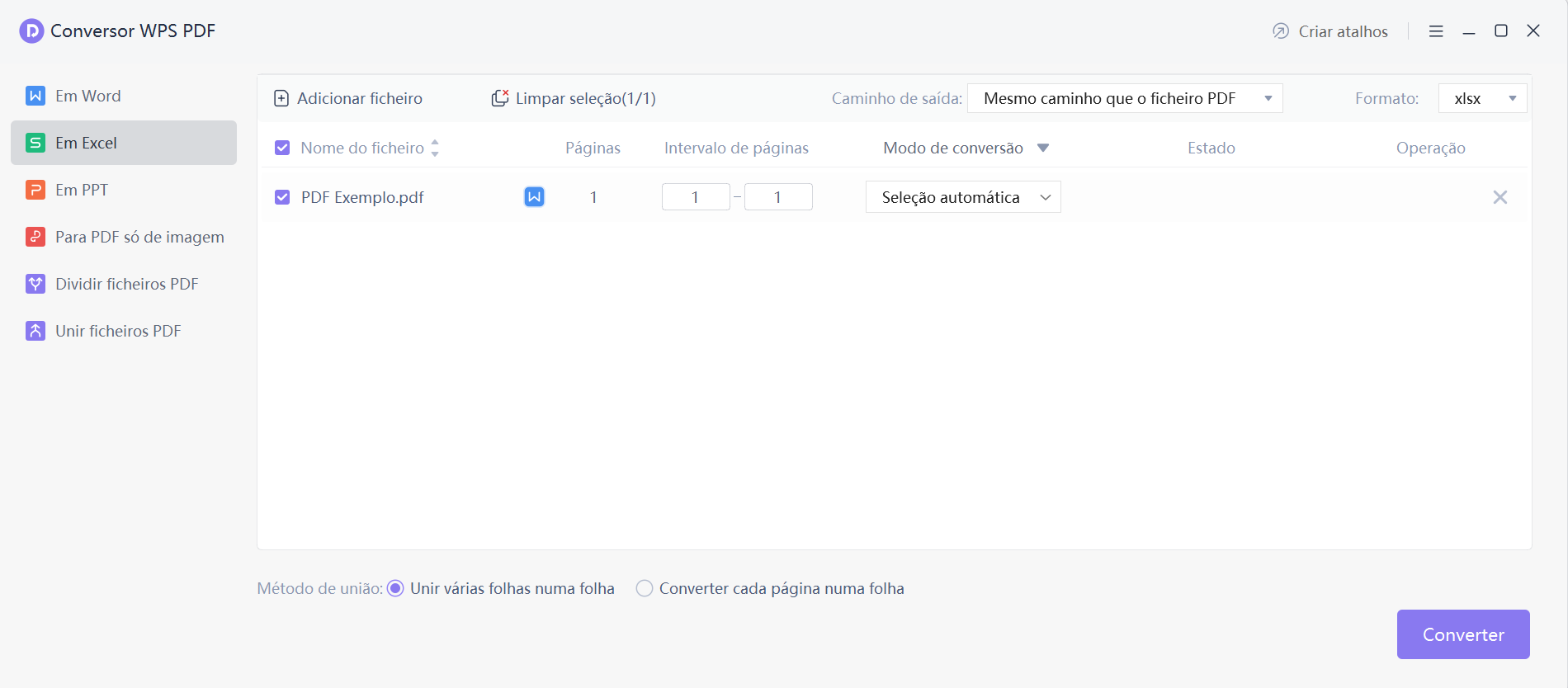
Task: Switch to Em Excel tab
Action: click(124, 143)
